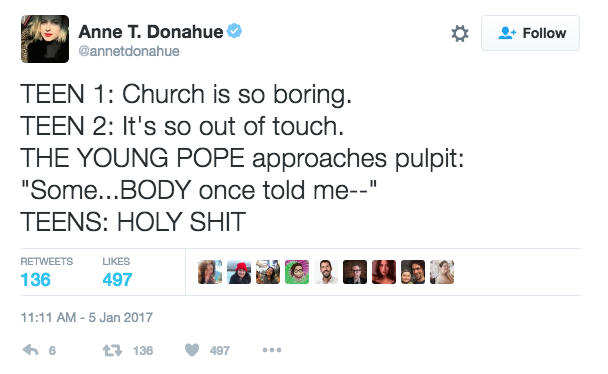Open the 11:11 AM - 5 Jan 2017 timestamp
This screenshot has width=608, height=374.
(x=87, y=317)
